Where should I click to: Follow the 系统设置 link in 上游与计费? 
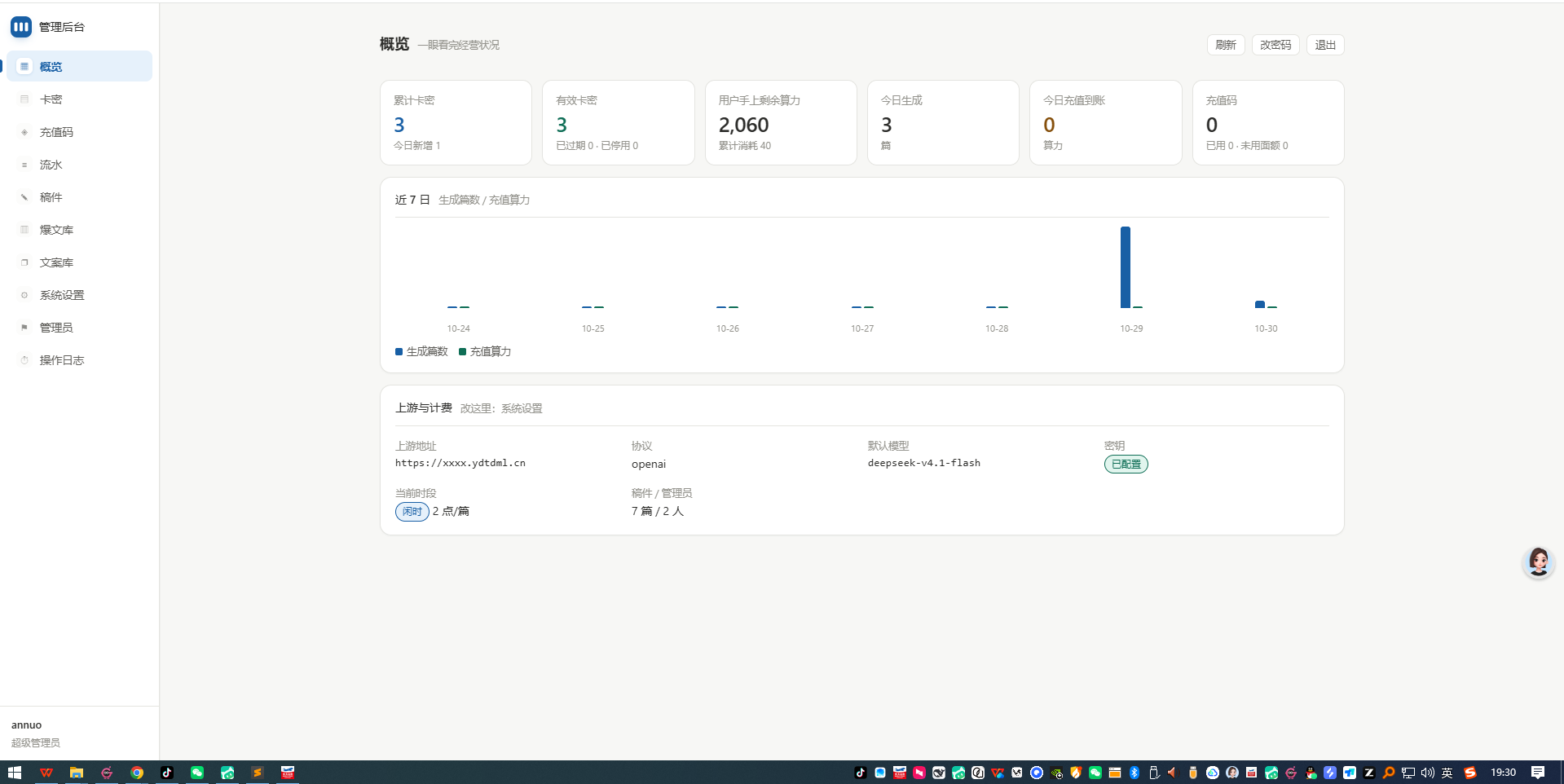(x=522, y=408)
